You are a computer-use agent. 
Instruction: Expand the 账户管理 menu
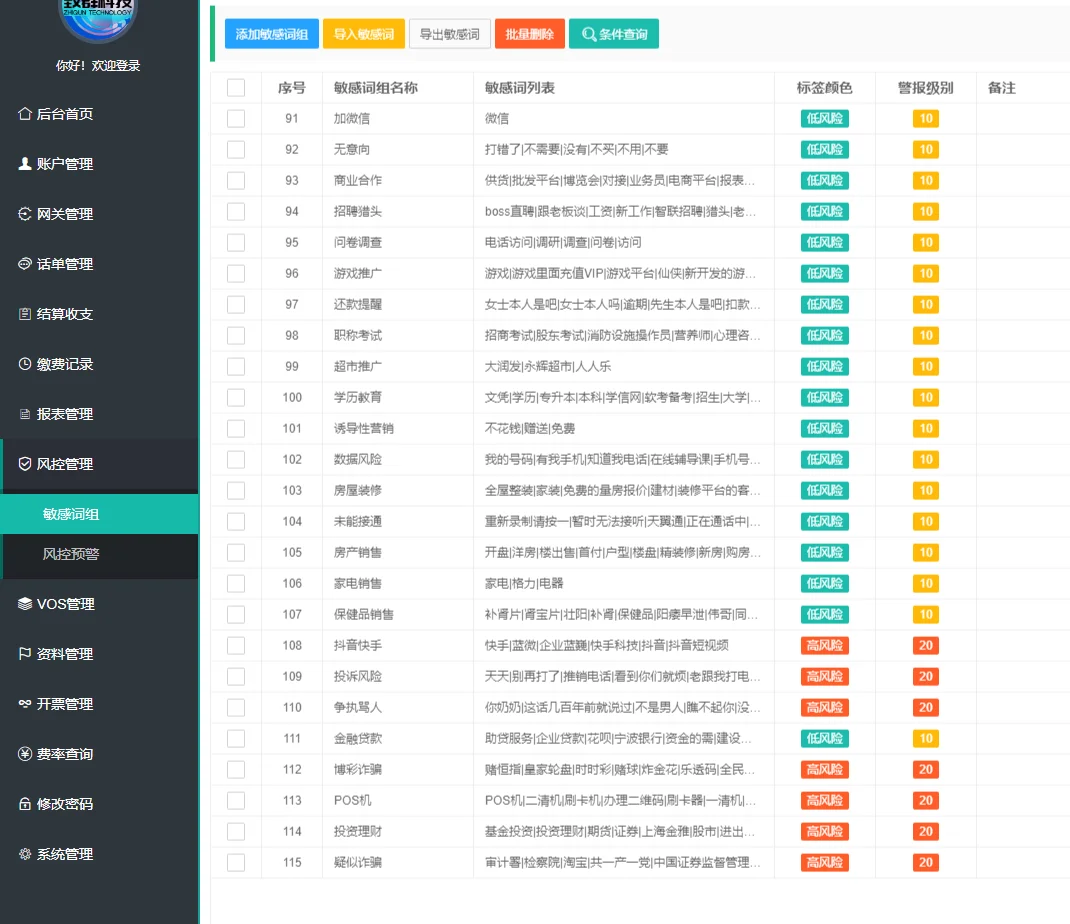coord(99,164)
